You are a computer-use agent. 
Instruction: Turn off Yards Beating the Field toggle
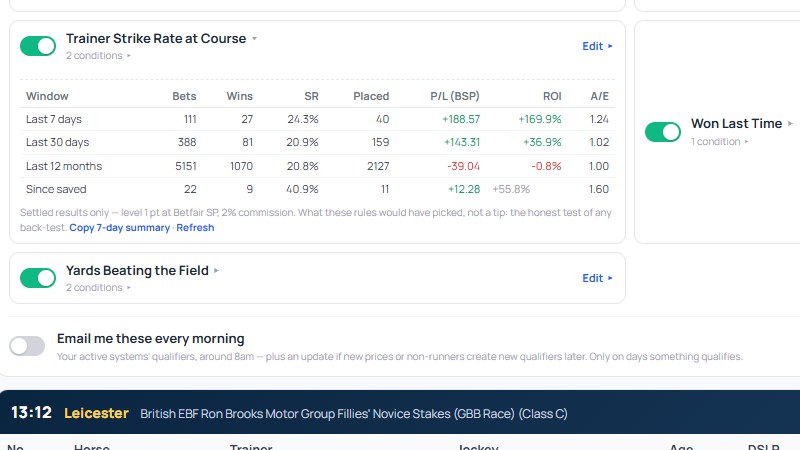pos(38,278)
